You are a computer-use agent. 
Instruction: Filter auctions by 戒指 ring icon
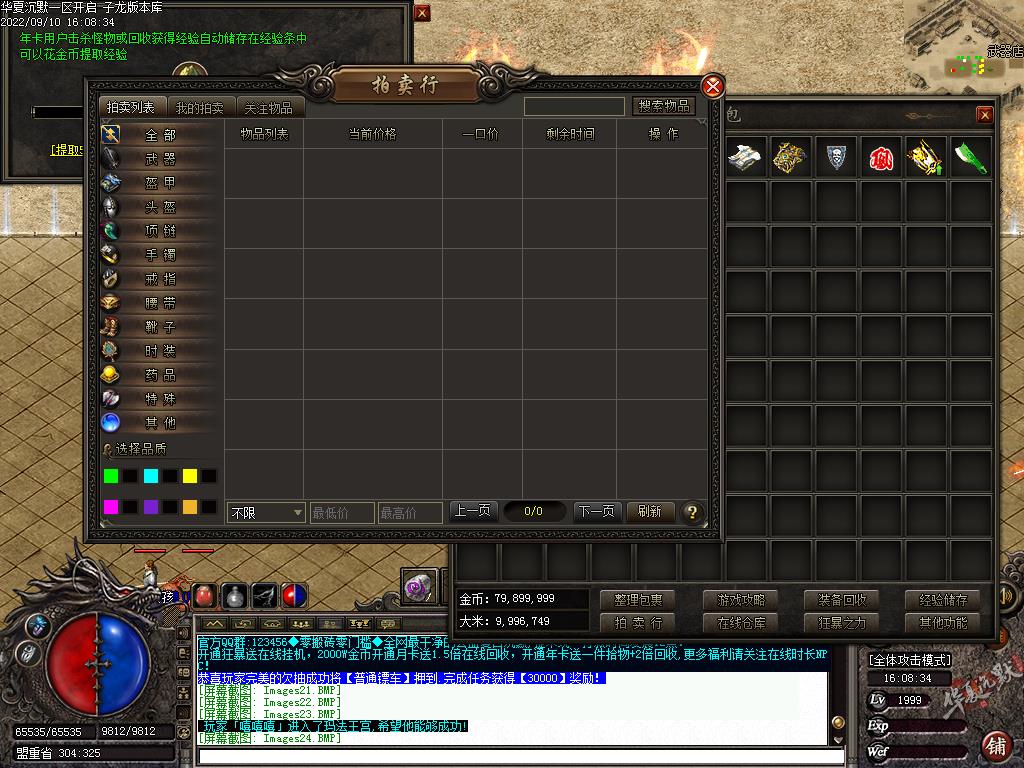click(111, 279)
